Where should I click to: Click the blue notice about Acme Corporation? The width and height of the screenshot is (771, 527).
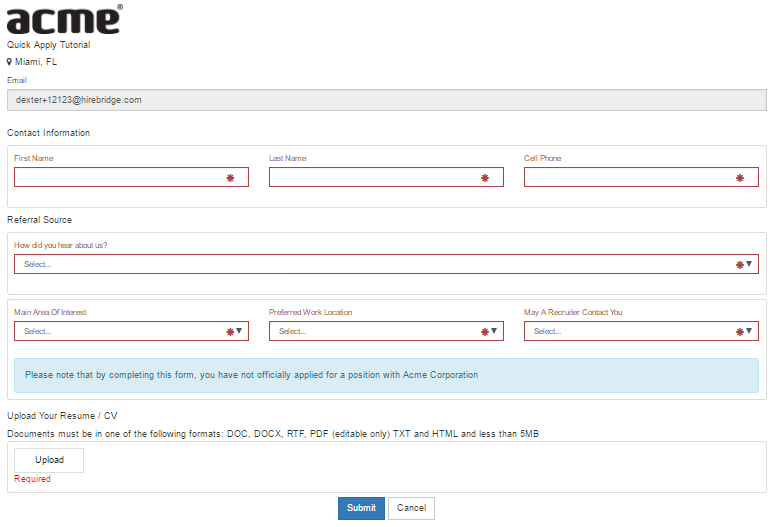pos(386,375)
